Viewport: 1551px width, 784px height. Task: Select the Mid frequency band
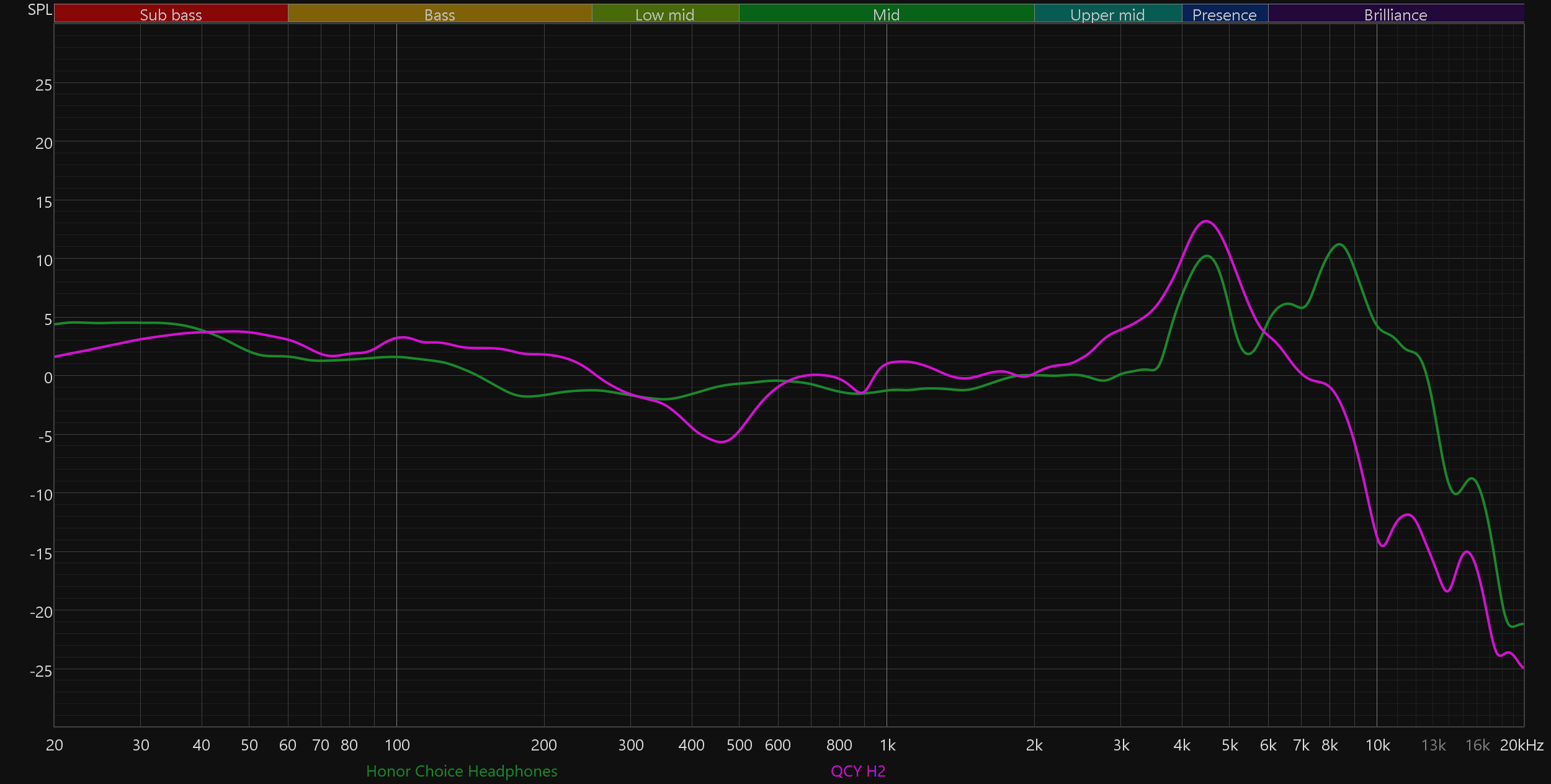coord(886,14)
